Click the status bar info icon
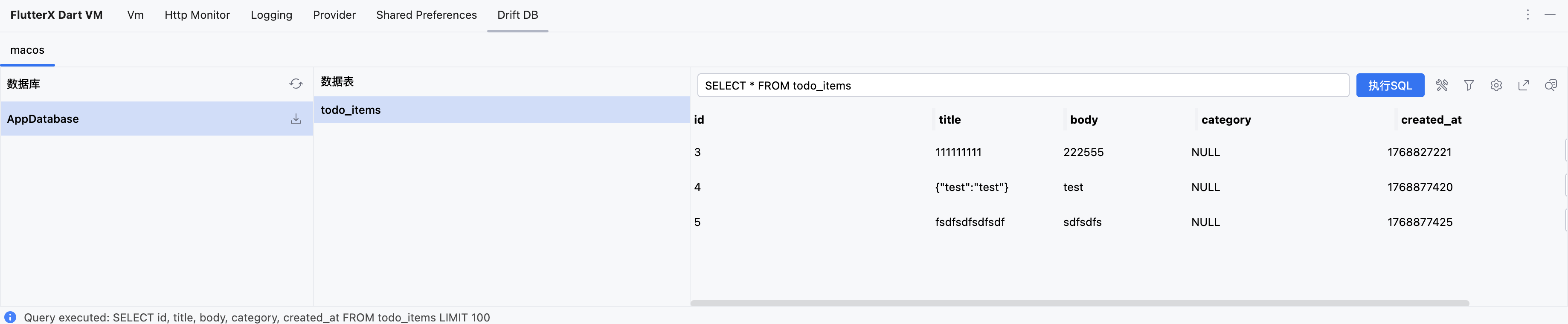This screenshot has height=324, width=1568. click(10, 317)
